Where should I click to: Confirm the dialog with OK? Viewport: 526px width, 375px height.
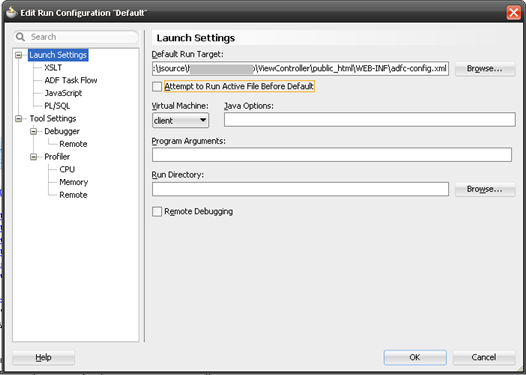(415, 357)
